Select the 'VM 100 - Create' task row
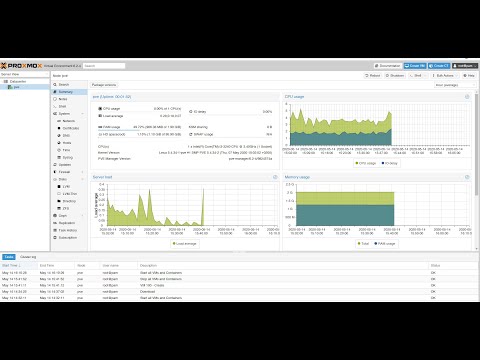Image resolution: width=480 pixels, height=360 pixels. 240,285
